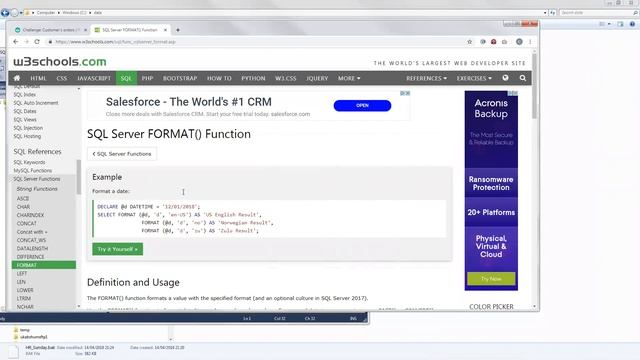This screenshot has height=360, width=640.
Task: Click the red extension icon in browser toolbar
Action: [493, 42]
